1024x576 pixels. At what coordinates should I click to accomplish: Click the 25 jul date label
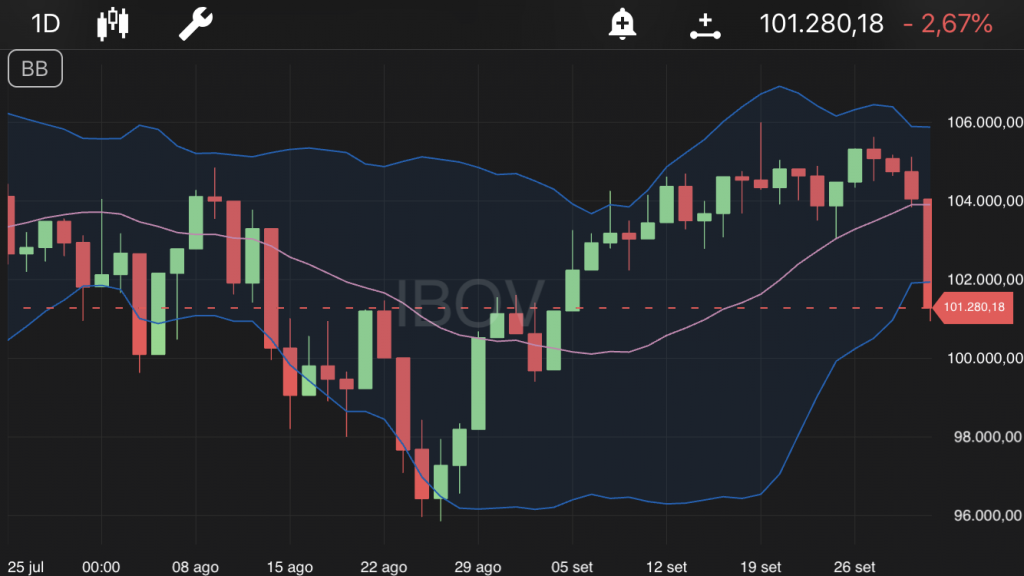[x=25, y=567]
